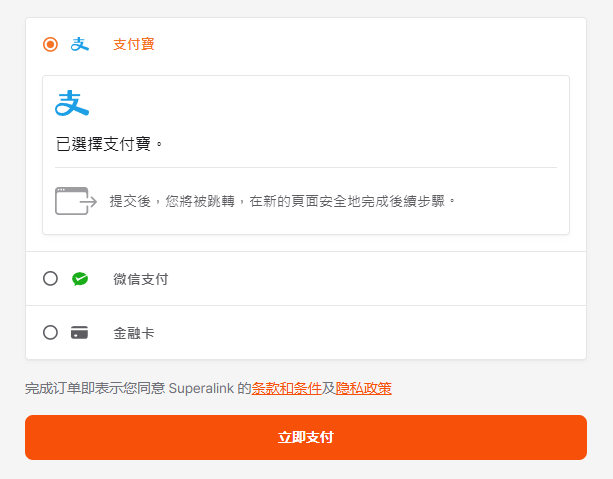
Task: Click the Superalink agreement text
Action: tap(208, 388)
